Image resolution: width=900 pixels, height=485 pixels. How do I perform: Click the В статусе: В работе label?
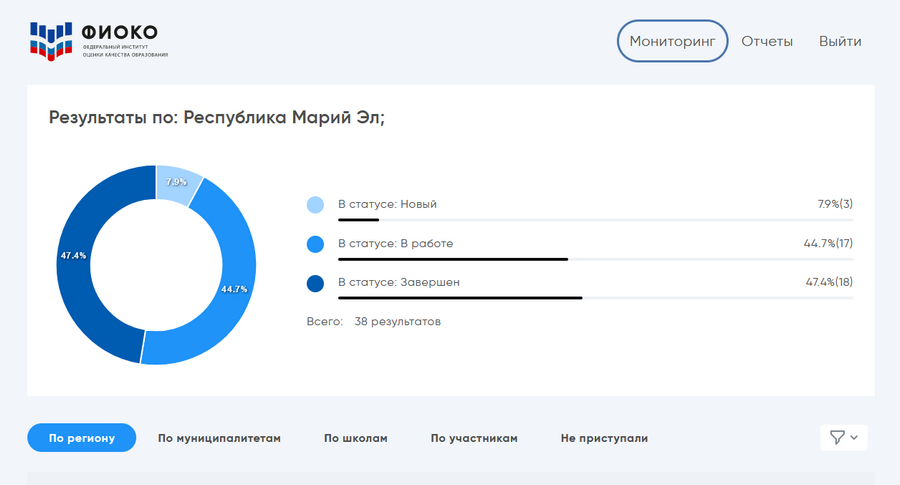[395, 244]
